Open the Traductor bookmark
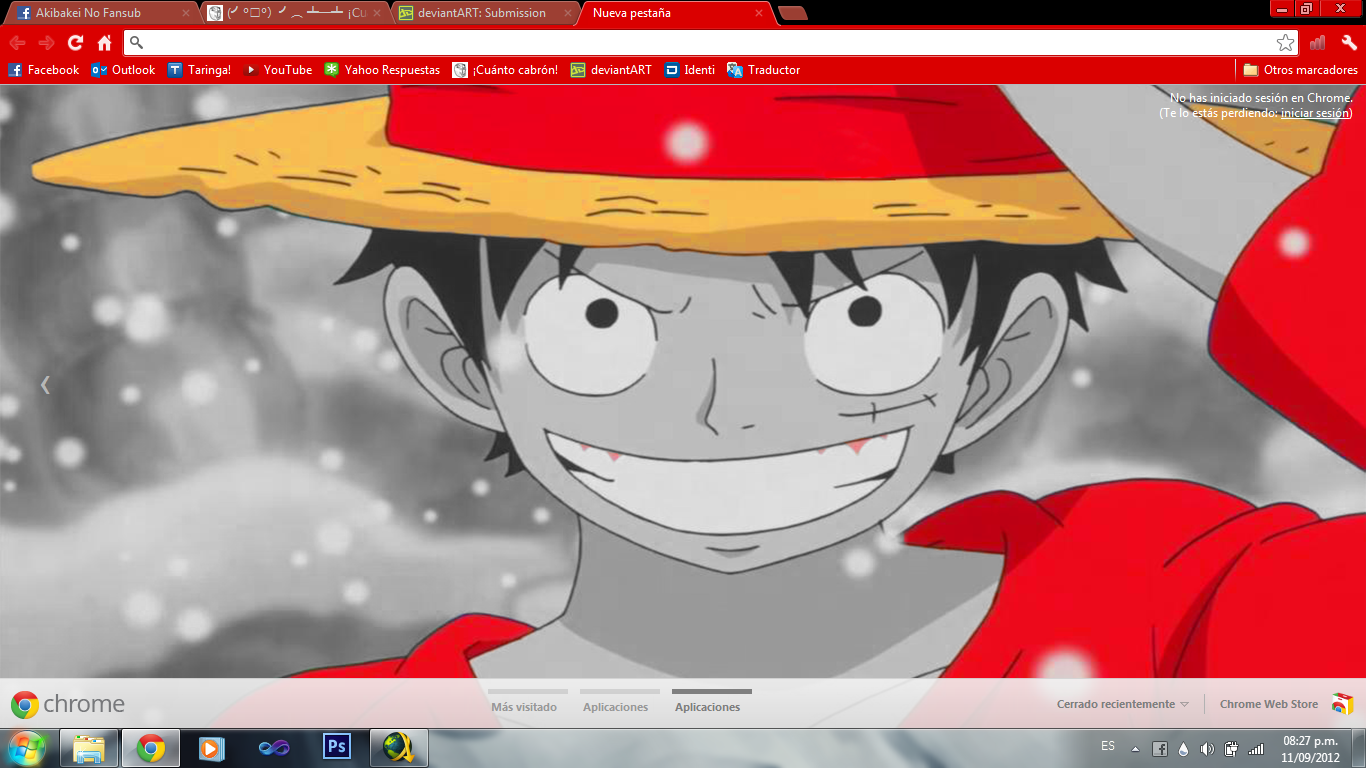Screen dimensions: 1366x768 coord(772,70)
